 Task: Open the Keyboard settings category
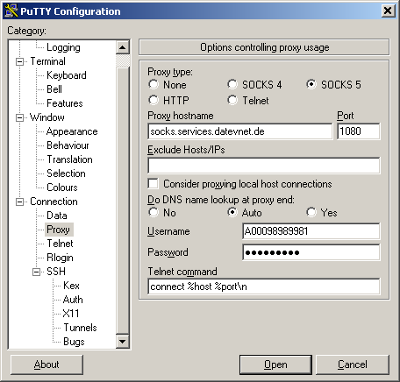(x=66, y=75)
